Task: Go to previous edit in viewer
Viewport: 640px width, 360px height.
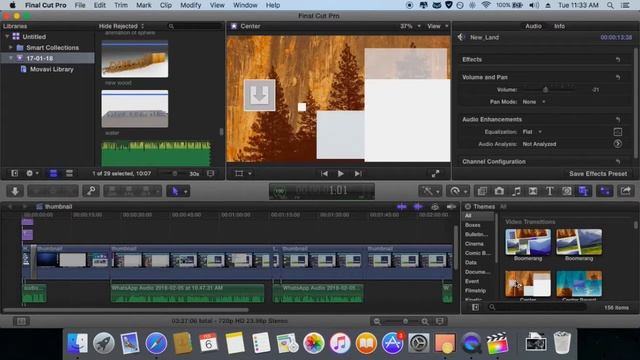Action: tap(324, 173)
